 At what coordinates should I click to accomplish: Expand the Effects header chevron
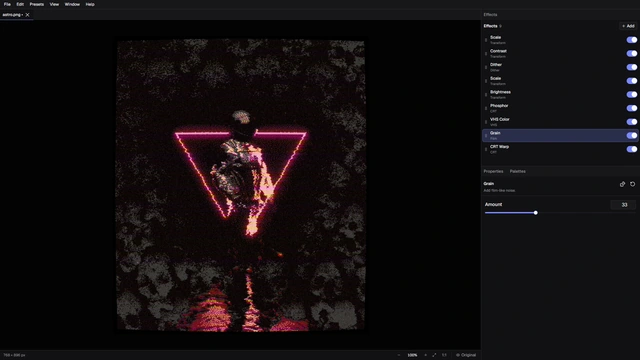500,26
